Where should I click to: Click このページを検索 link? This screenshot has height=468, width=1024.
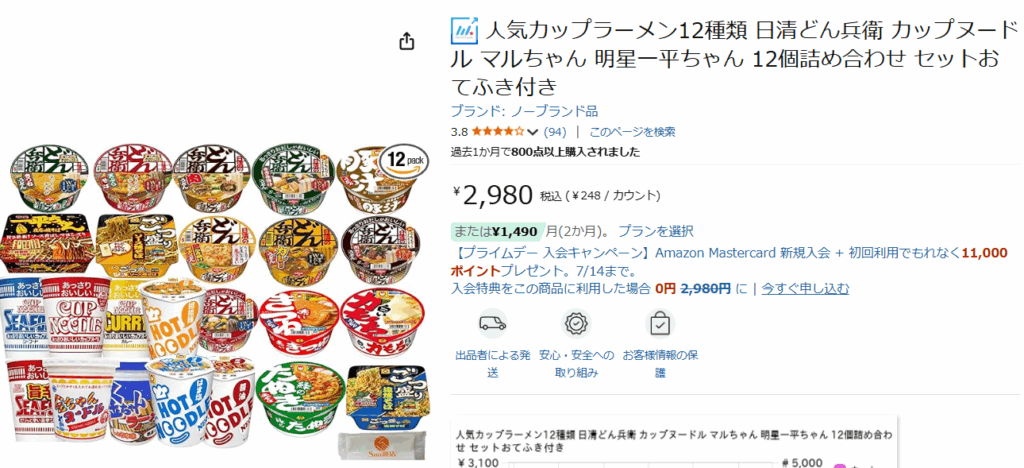(632, 132)
